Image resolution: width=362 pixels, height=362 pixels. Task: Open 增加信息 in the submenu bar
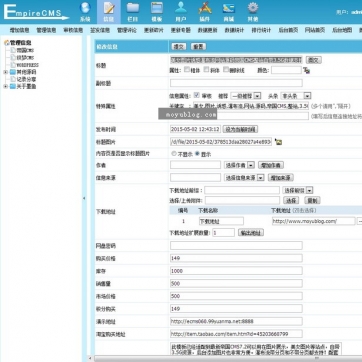click(19, 30)
